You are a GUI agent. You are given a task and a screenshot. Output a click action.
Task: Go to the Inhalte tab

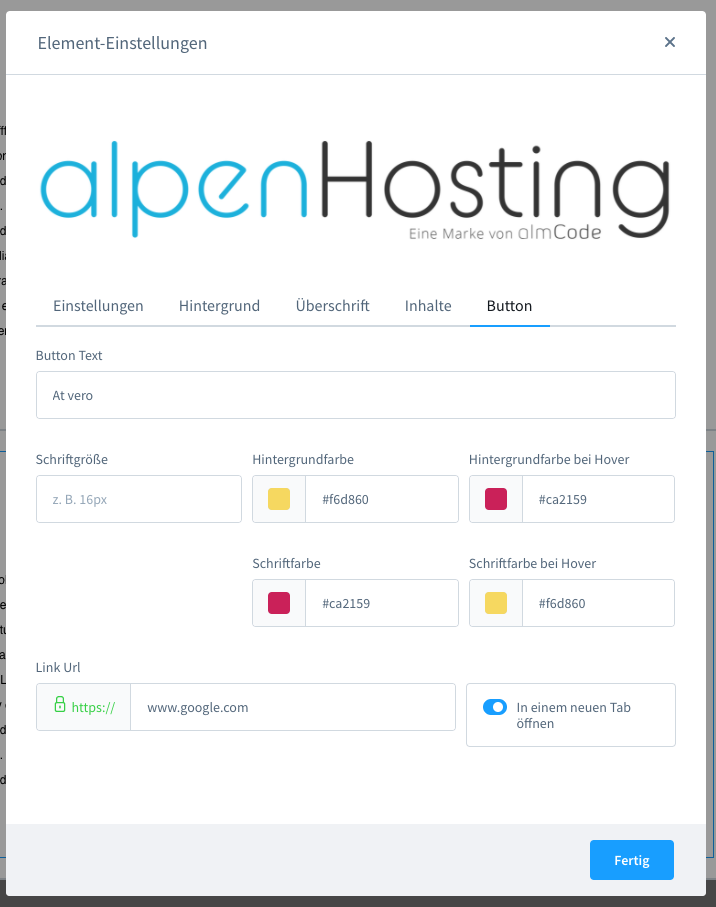tap(428, 305)
